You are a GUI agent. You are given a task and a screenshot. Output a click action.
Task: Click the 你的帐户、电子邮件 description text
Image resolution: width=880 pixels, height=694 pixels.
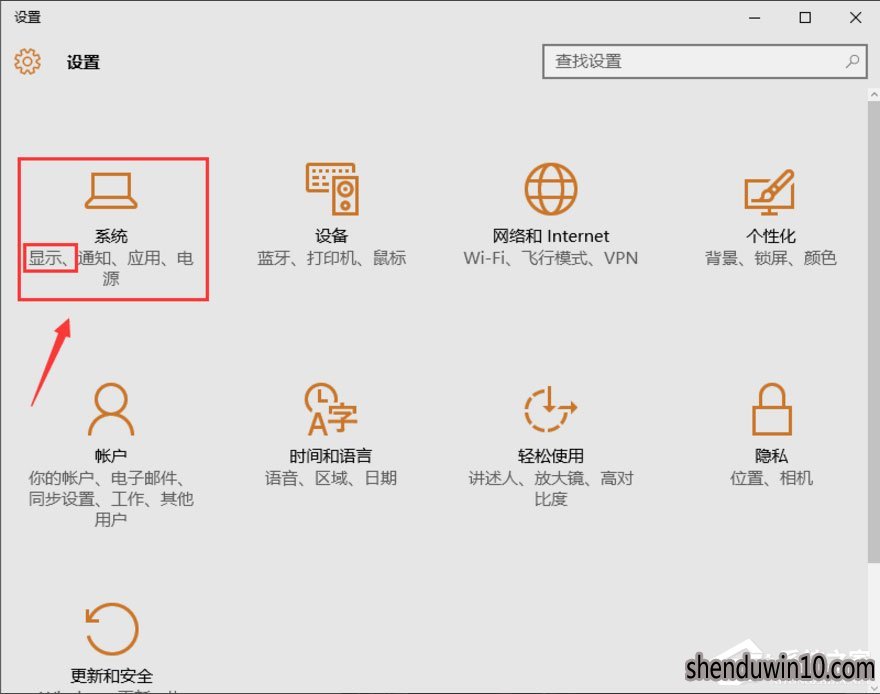(x=111, y=498)
